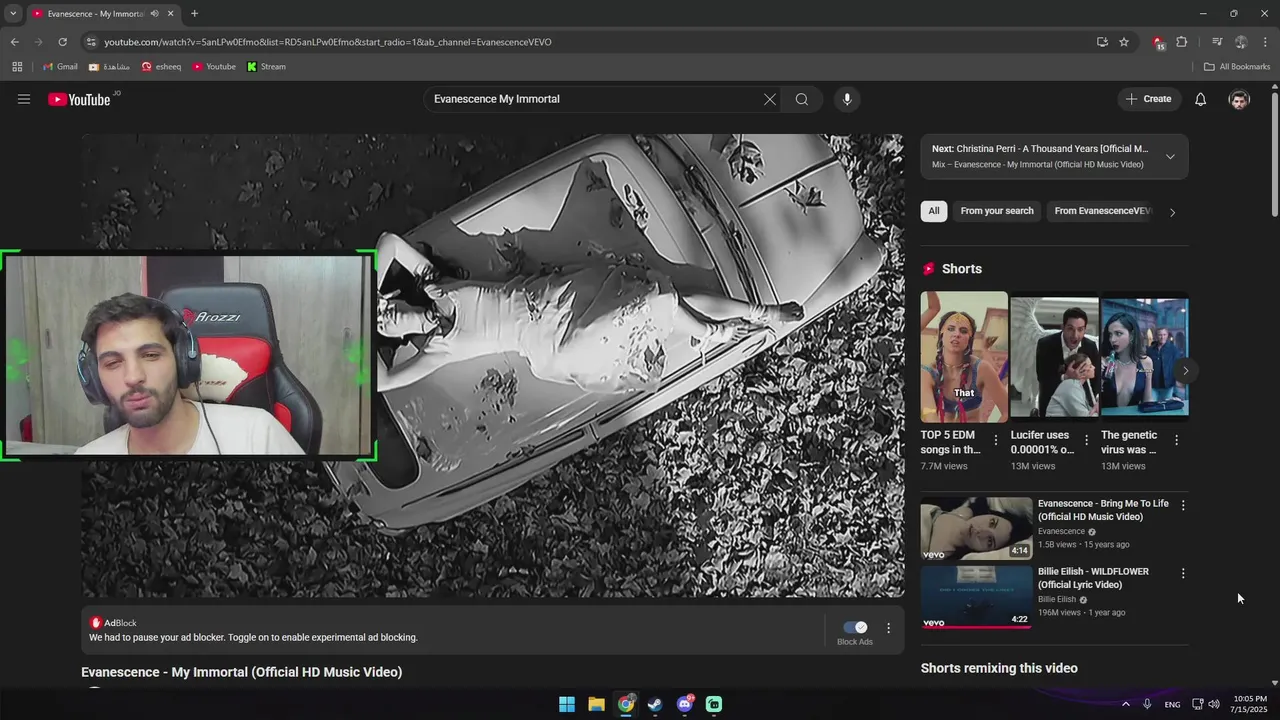The height and width of the screenshot is (720, 1280).
Task: Open Chrome apps grid shortcut
Action: [x=17, y=67]
